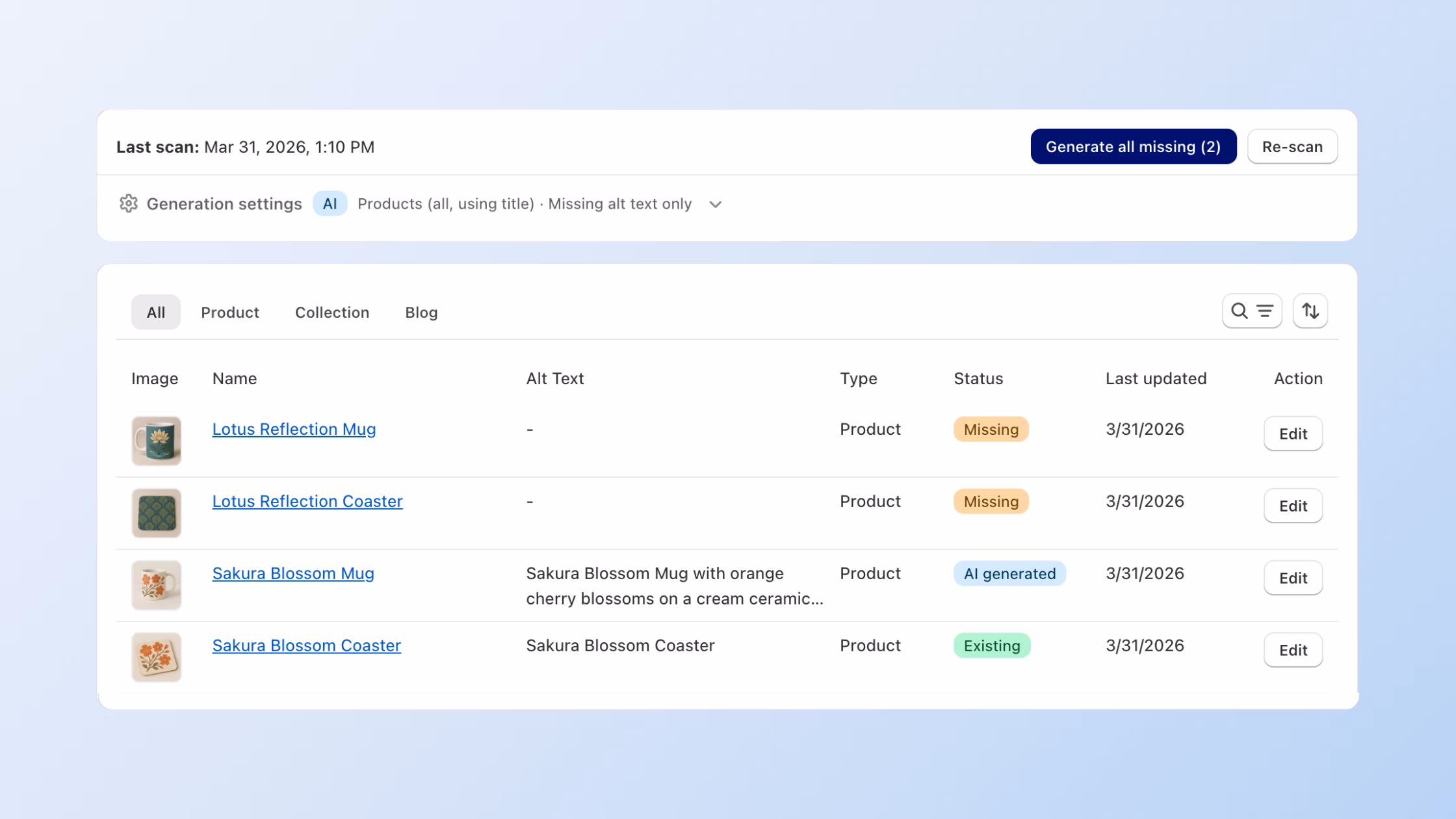Click the AI badge in Generation settings
Image resolution: width=1456 pixels, height=819 pixels.
tap(330, 203)
